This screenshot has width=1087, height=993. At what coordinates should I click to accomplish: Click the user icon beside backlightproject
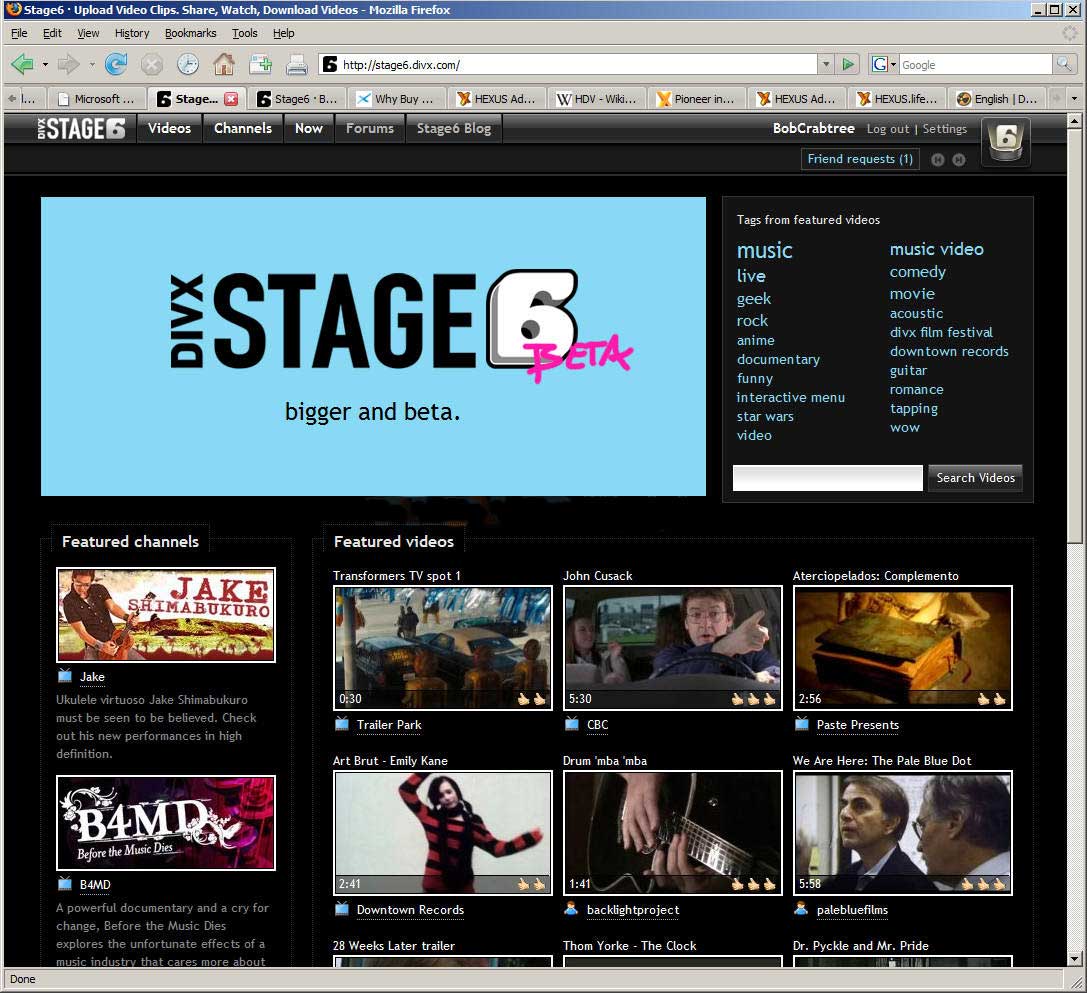(571, 908)
